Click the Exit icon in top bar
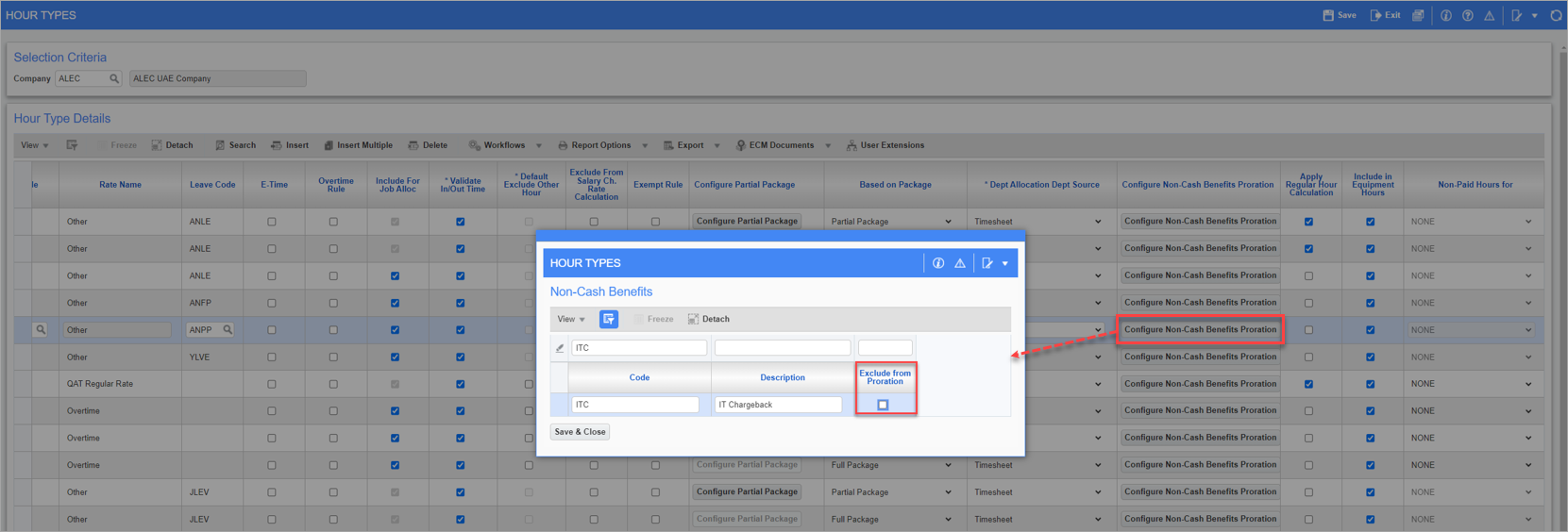 point(1375,15)
